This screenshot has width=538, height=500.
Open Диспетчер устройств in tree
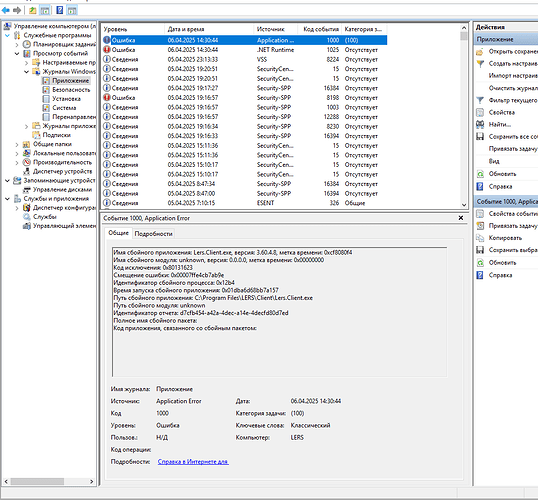[62, 171]
